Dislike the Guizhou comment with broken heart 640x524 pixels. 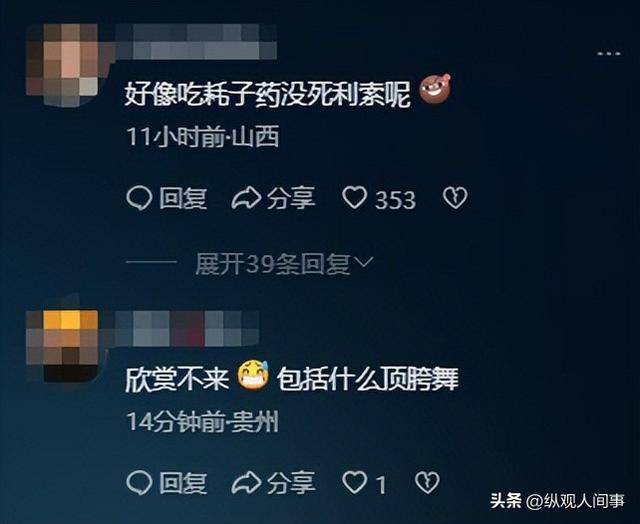(x=427, y=483)
